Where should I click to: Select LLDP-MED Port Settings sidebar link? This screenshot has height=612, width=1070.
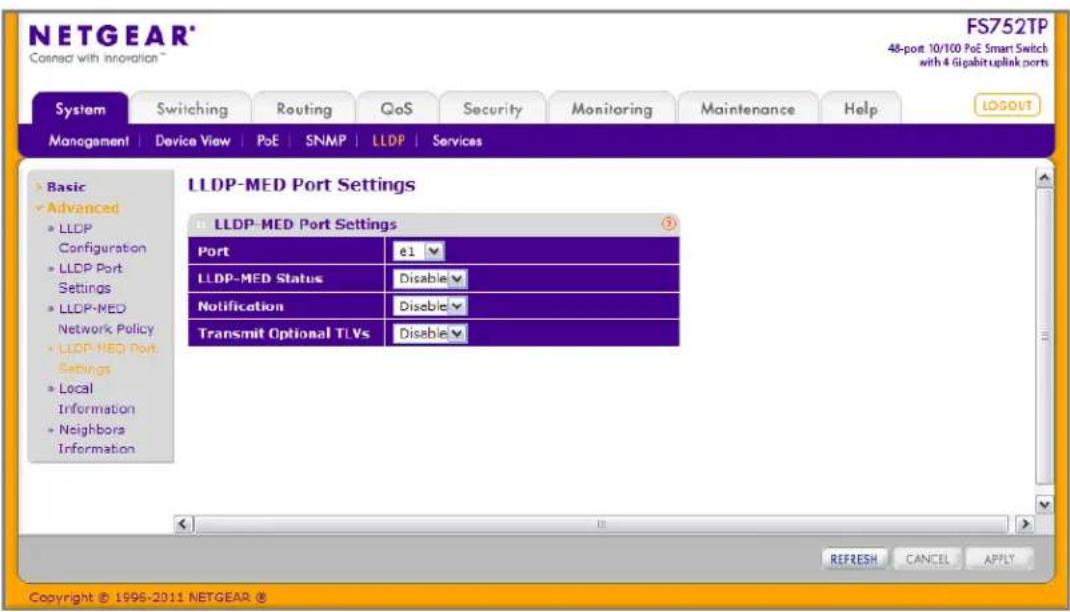(x=107, y=358)
